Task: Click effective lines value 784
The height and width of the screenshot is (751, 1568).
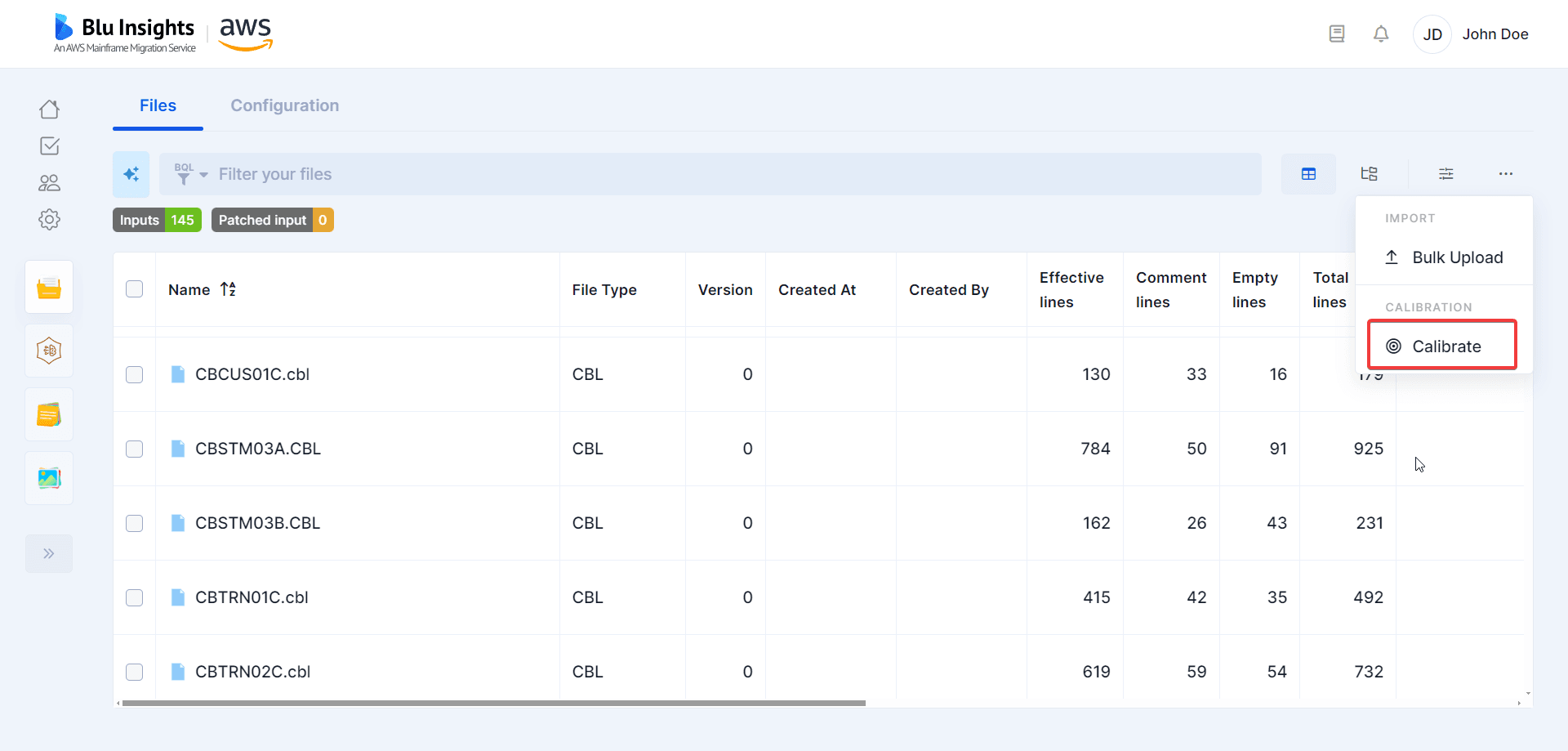Action: click(1095, 449)
